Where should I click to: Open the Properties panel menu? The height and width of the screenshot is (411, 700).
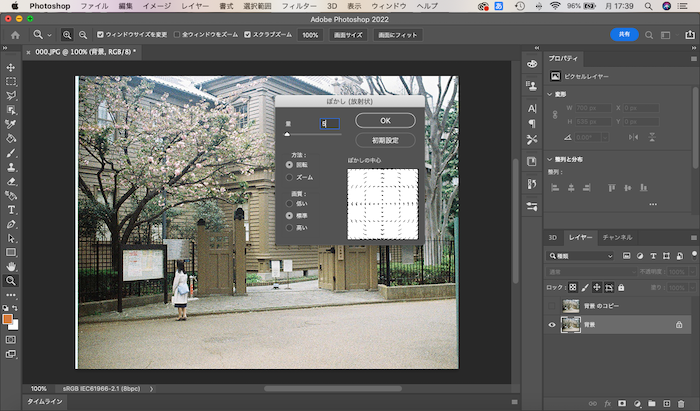pos(694,59)
